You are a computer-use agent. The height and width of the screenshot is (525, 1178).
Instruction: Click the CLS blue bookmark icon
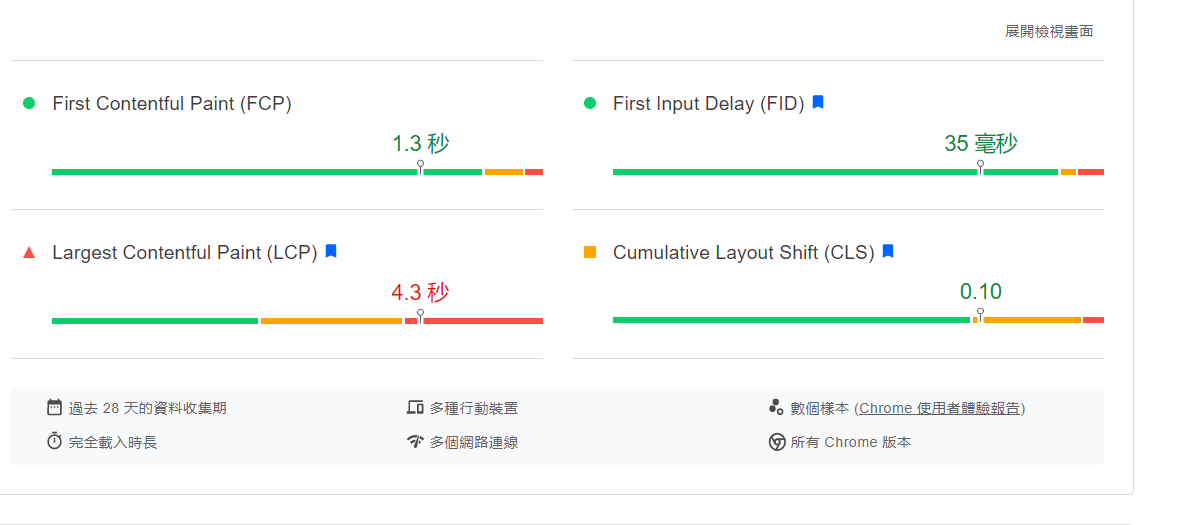tap(888, 252)
